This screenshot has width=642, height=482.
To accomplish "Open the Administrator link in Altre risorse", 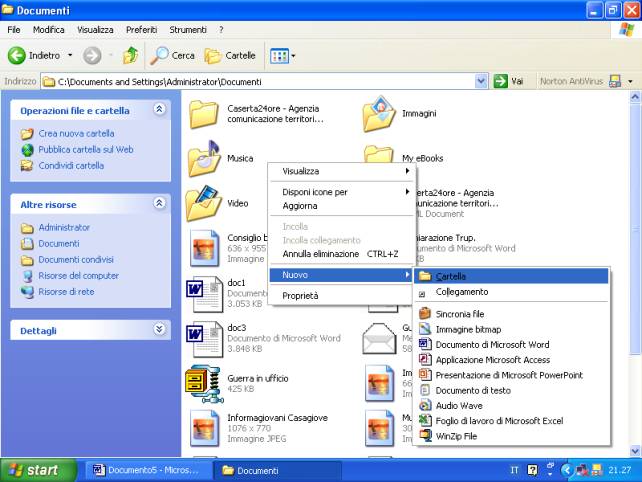I will (64, 227).
